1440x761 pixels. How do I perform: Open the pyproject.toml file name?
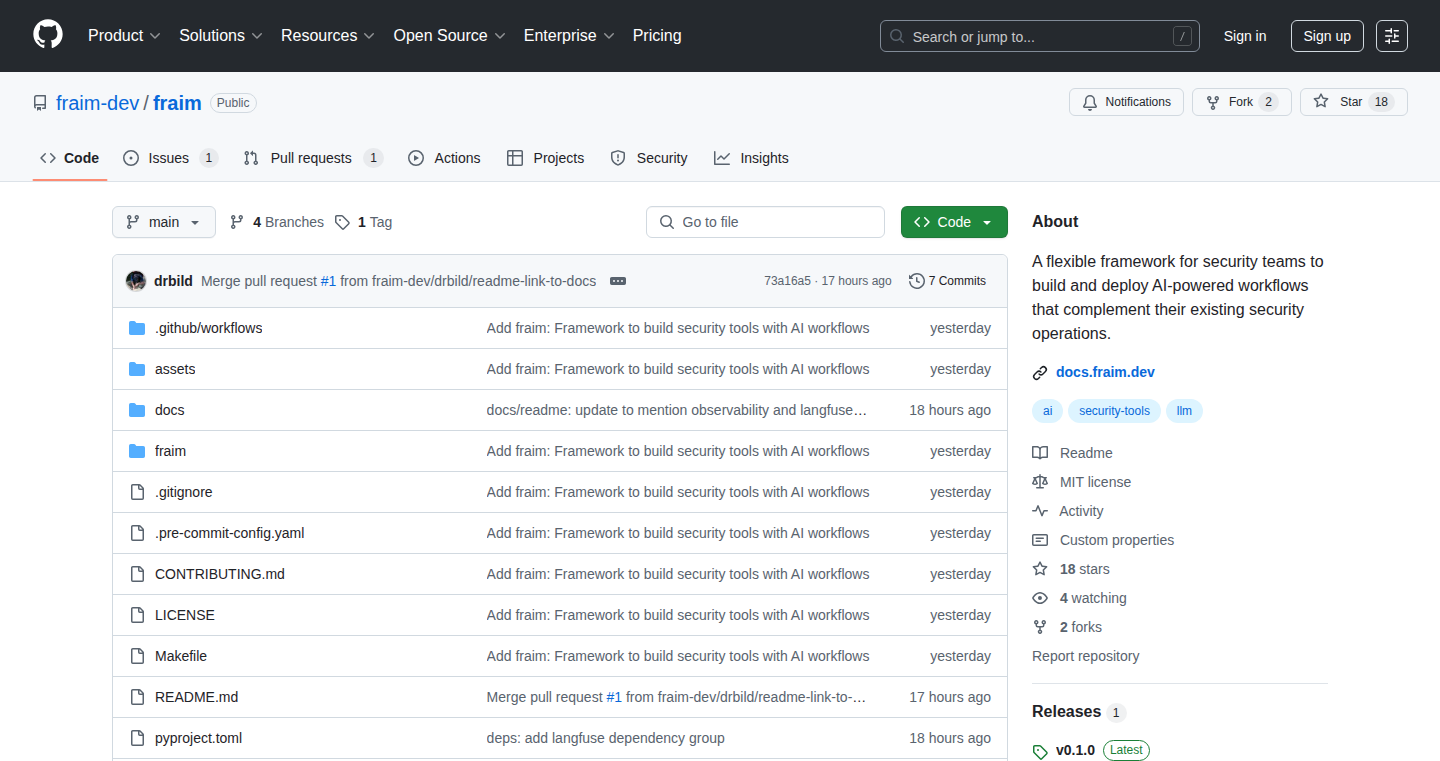(198, 738)
